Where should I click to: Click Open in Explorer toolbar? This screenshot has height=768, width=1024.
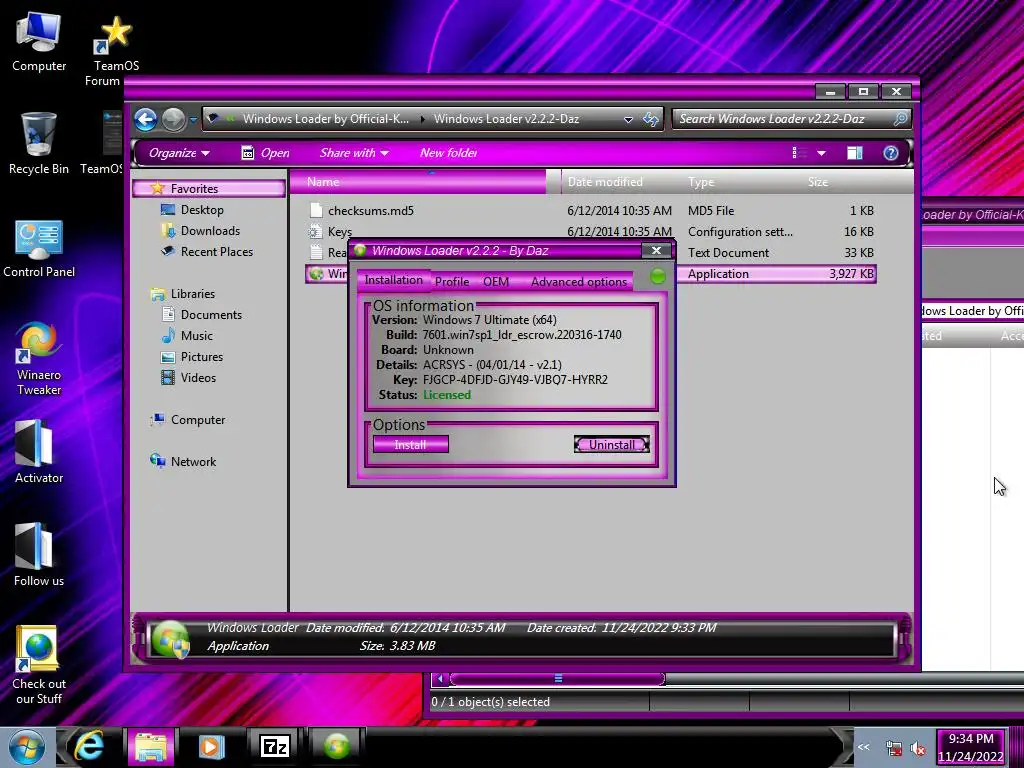[x=265, y=153]
